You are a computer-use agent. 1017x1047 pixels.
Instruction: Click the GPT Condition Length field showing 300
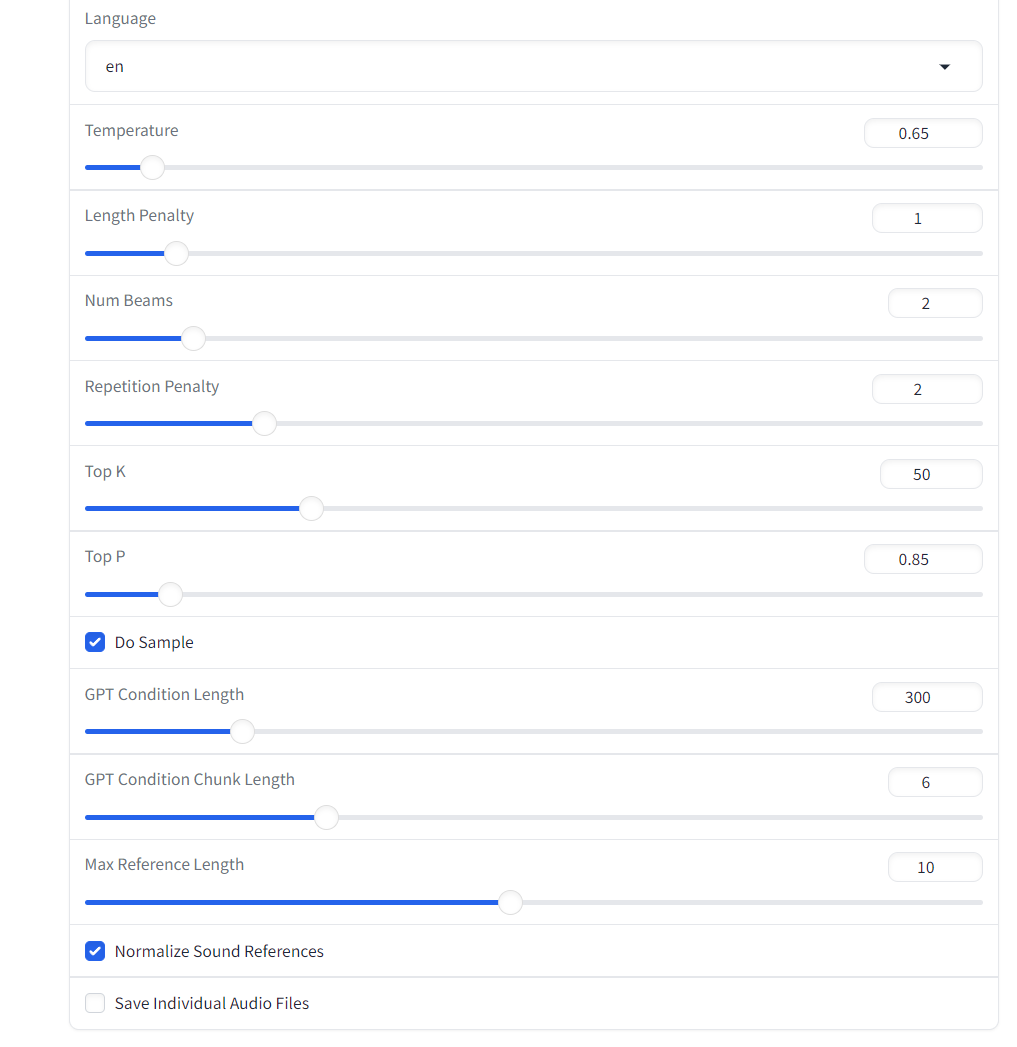pyautogui.click(x=926, y=697)
